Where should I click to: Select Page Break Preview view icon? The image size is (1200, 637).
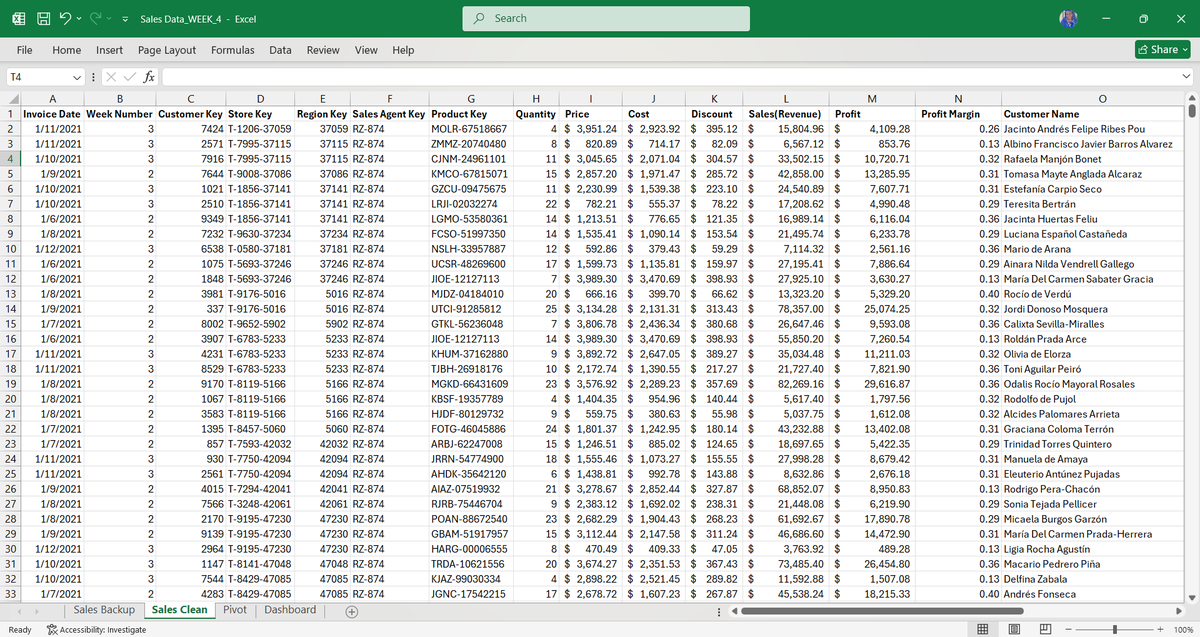pyautogui.click(x=1045, y=628)
